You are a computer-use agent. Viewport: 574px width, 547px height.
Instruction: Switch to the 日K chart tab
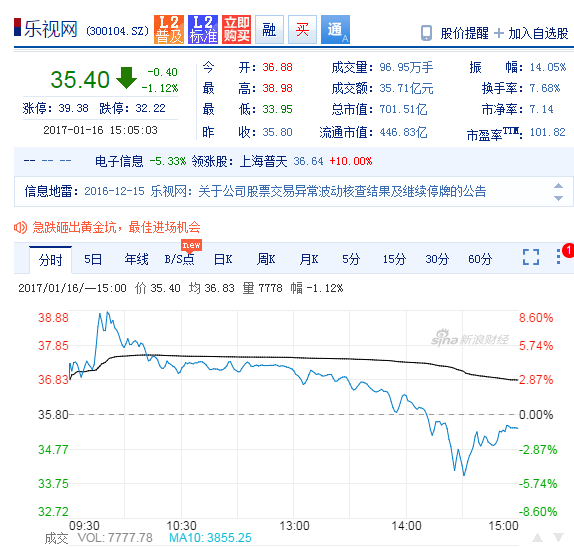pos(223,260)
